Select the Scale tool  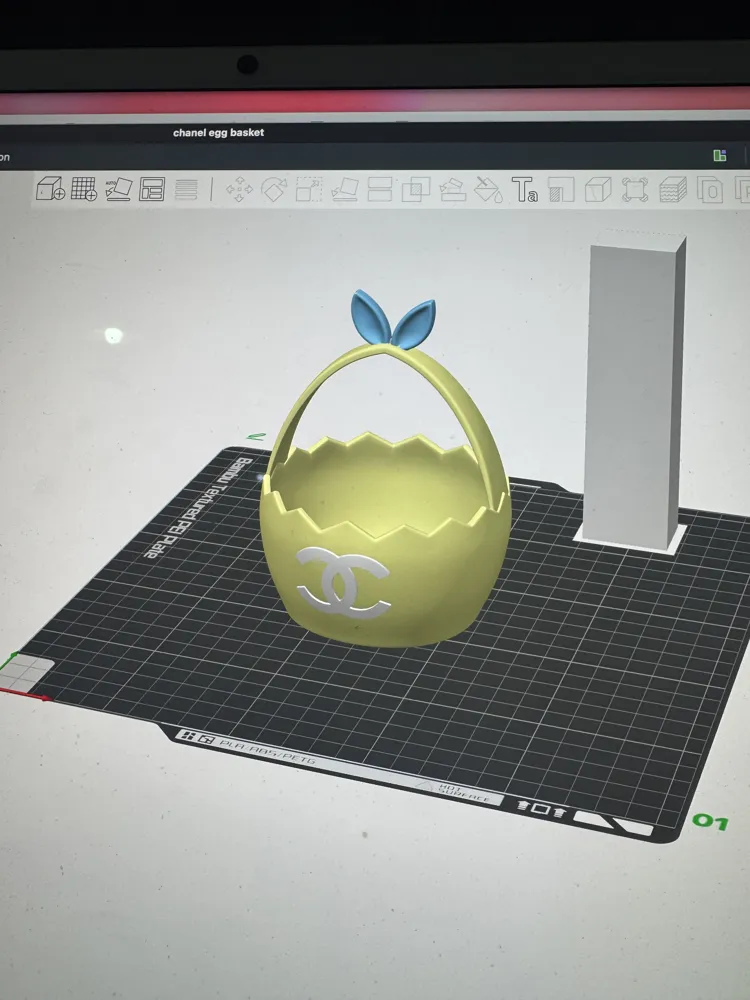click(x=309, y=189)
